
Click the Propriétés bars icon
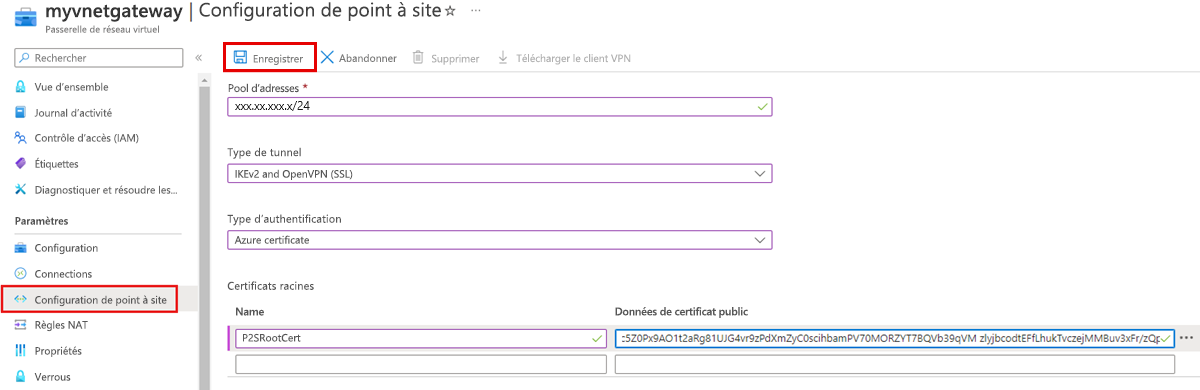pyautogui.click(x=20, y=351)
